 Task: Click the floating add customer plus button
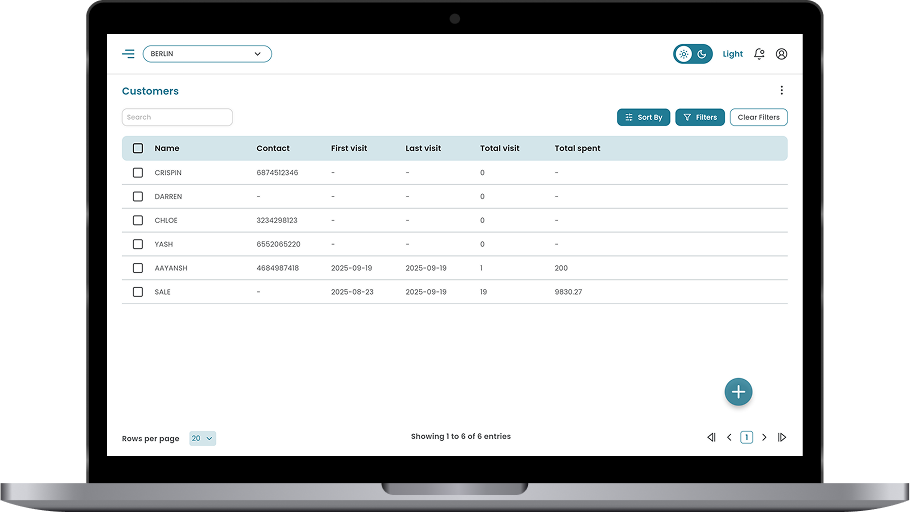click(x=738, y=392)
